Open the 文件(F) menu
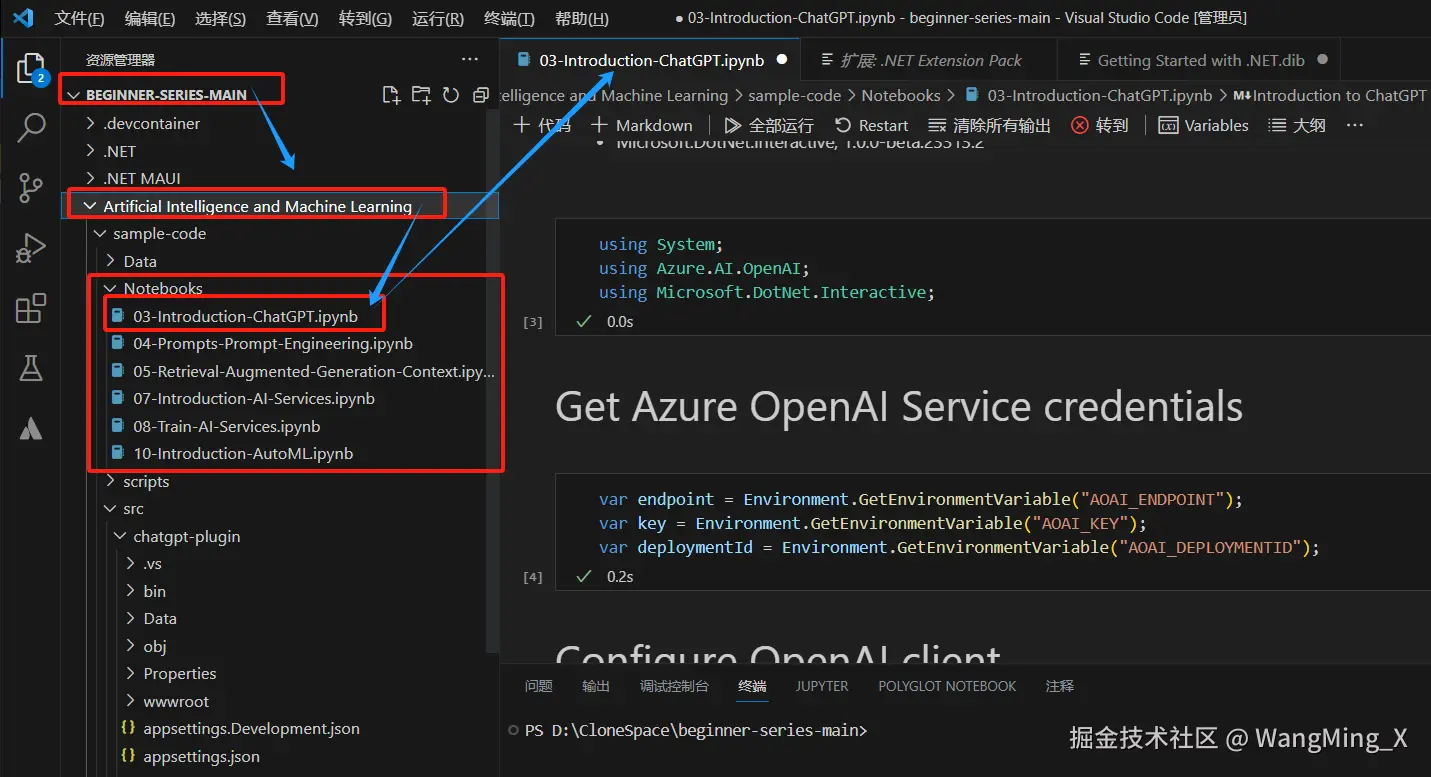1431x777 pixels. click(79, 18)
